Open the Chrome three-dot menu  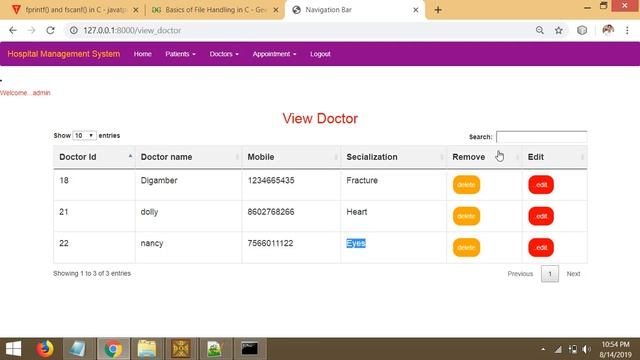pyautogui.click(x=627, y=30)
